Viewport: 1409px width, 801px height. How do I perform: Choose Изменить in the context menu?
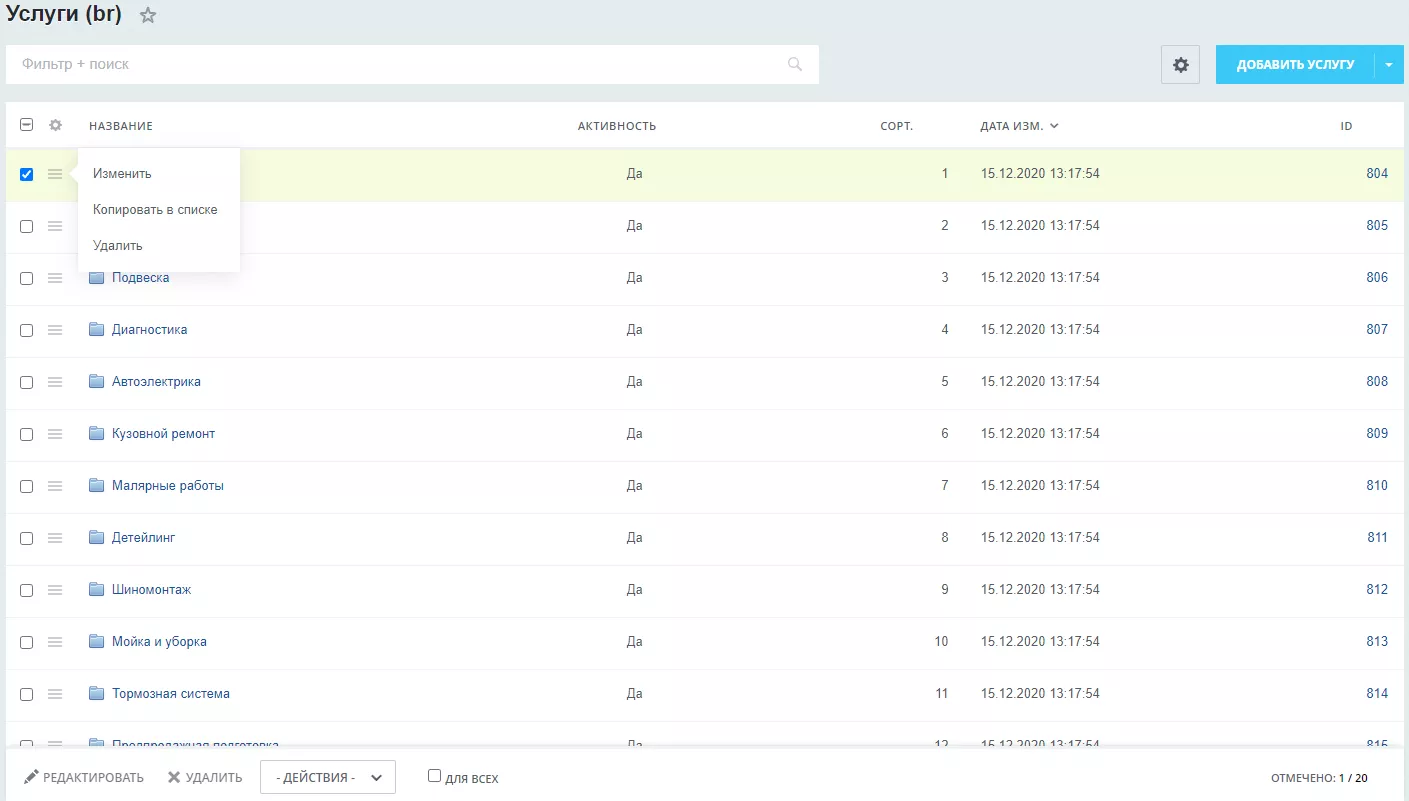(122, 174)
